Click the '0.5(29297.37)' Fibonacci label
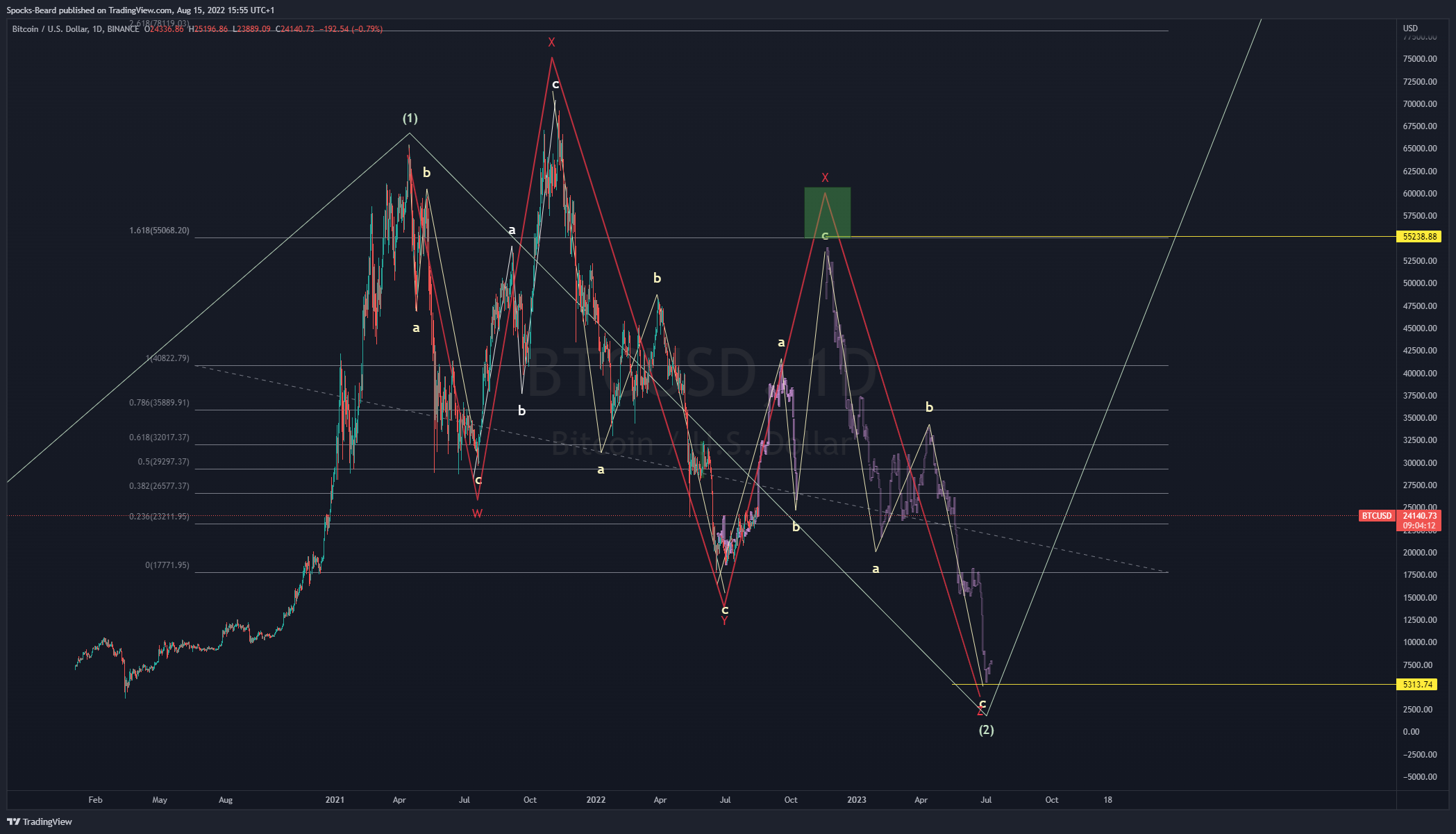Image resolution: width=1456 pixels, height=834 pixels. tap(163, 462)
